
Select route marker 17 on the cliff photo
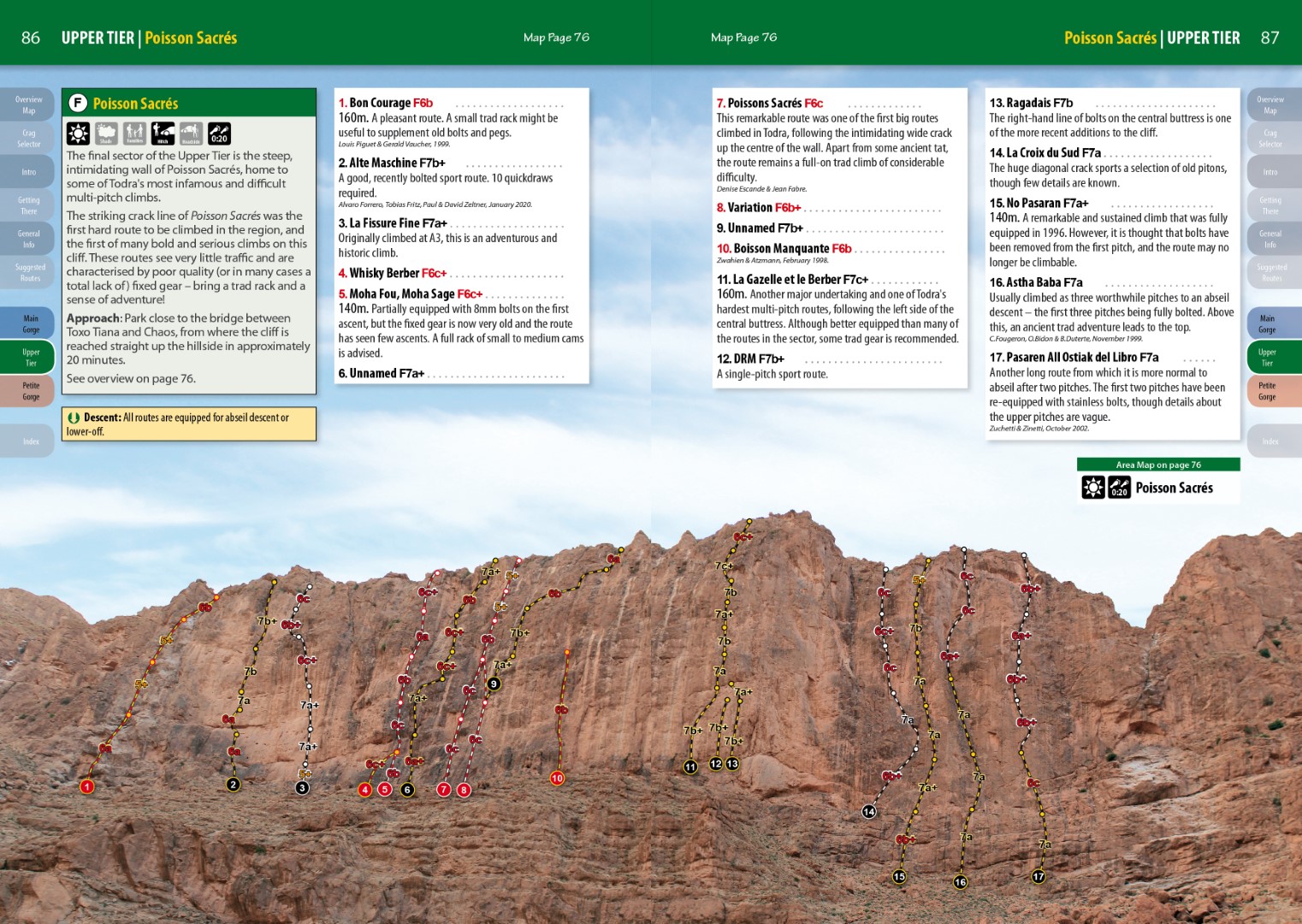click(x=1039, y=876)
